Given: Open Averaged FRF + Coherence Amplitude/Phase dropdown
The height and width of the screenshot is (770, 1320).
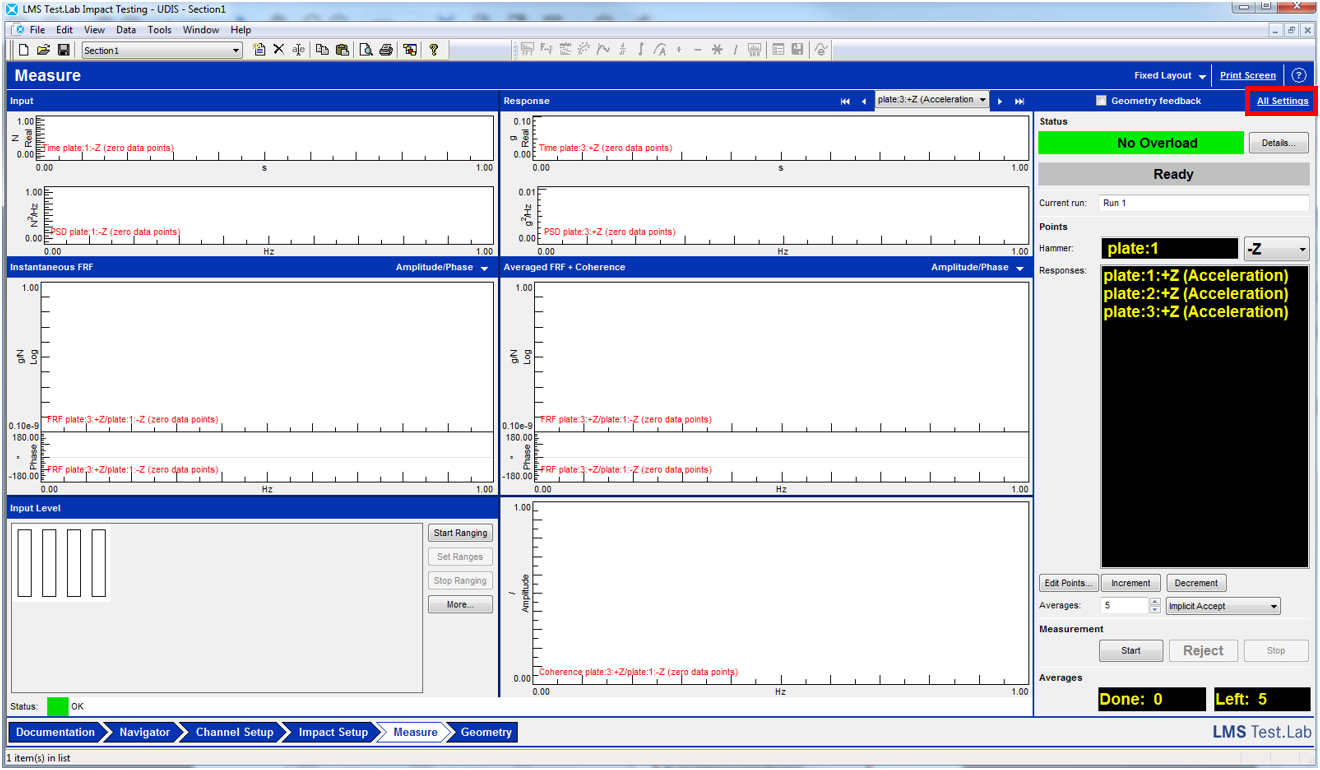Looking at the screenshot, I should 978,268.
